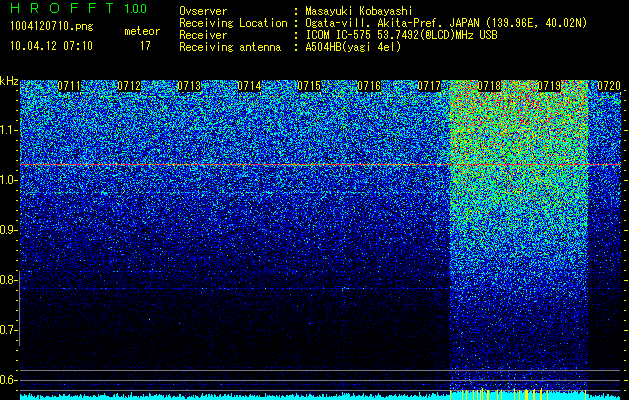Click the 0714 time marker
This screenshot has width=629, height=400.
249,86
